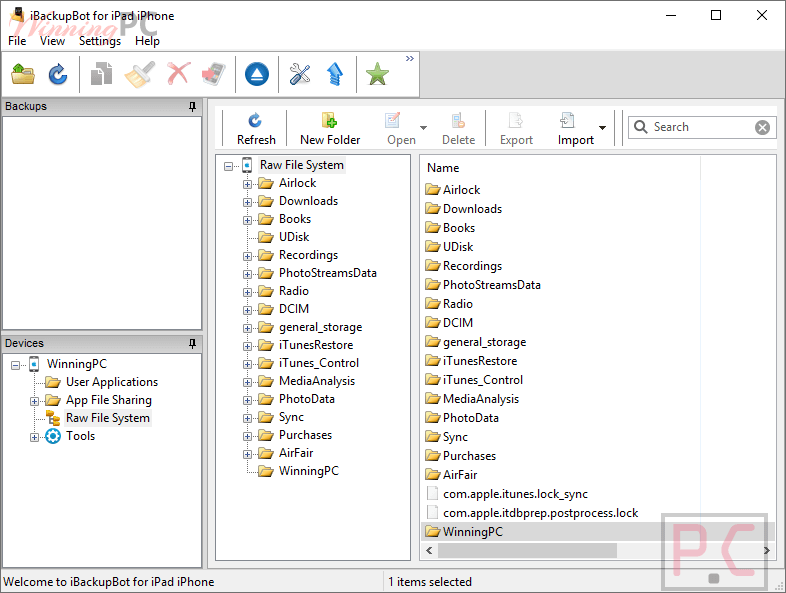
Task: Expand the Airlock folder in tree
Action: tap(247, 184)
